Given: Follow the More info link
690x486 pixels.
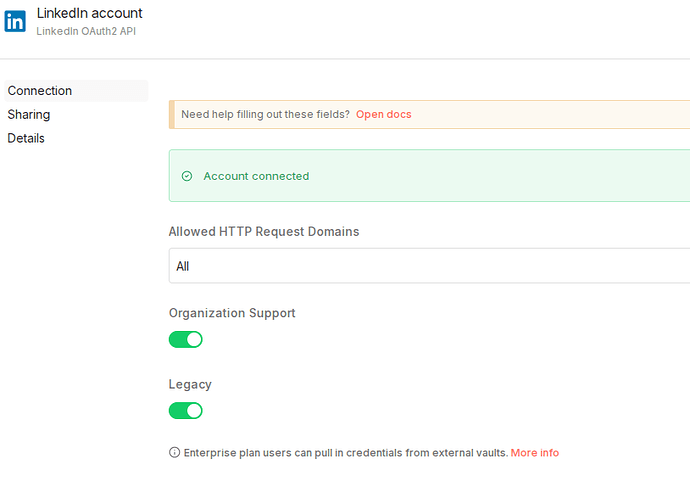Looking at the screenshot, I should tap(535, 453).
